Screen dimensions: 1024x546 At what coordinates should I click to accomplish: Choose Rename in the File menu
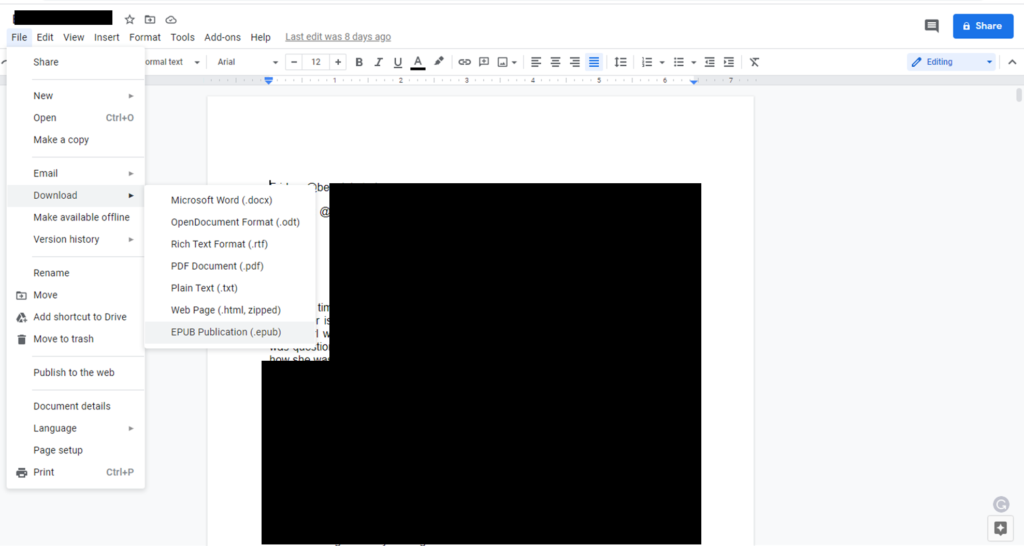76,273
